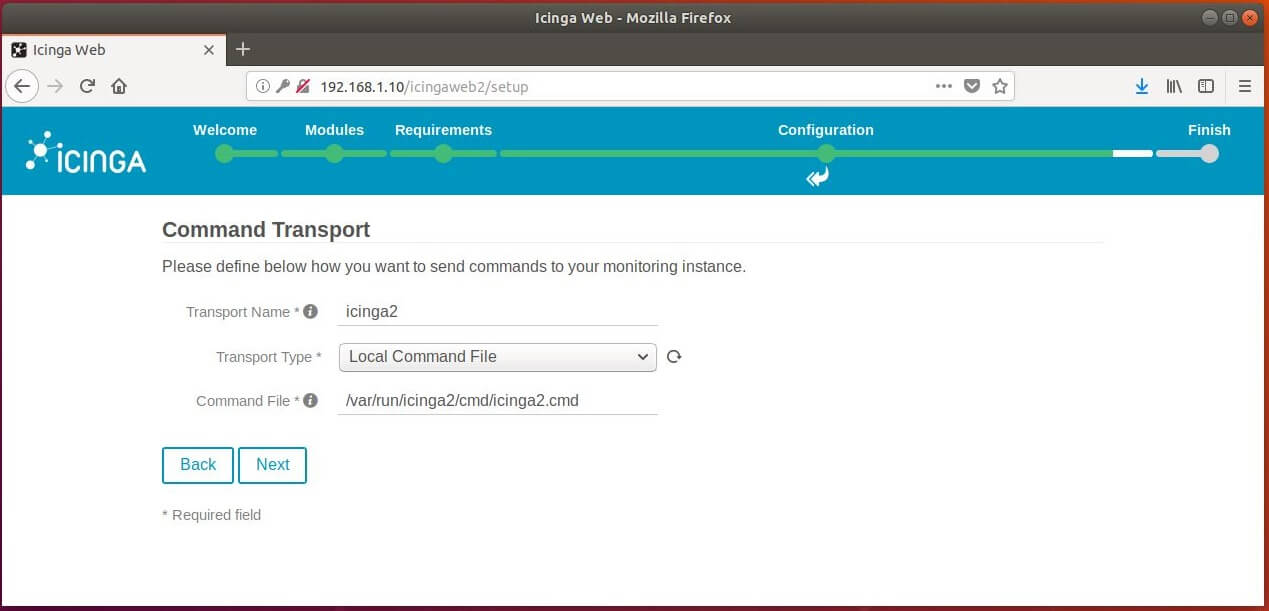The image size is (1269, 611).
Task: Click the Firefox back navigation arrow
Action: tap(22, 86)
